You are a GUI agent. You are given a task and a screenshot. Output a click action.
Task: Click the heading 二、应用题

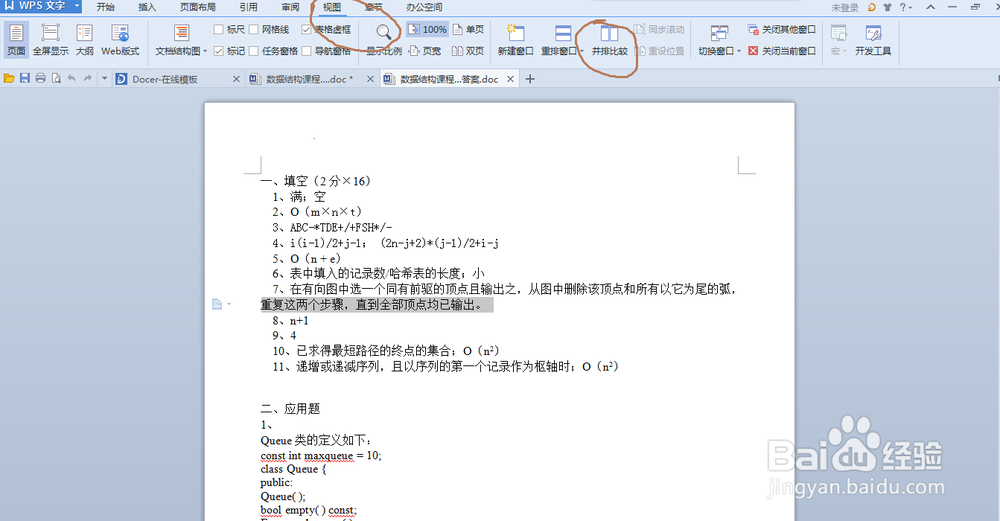290,408
